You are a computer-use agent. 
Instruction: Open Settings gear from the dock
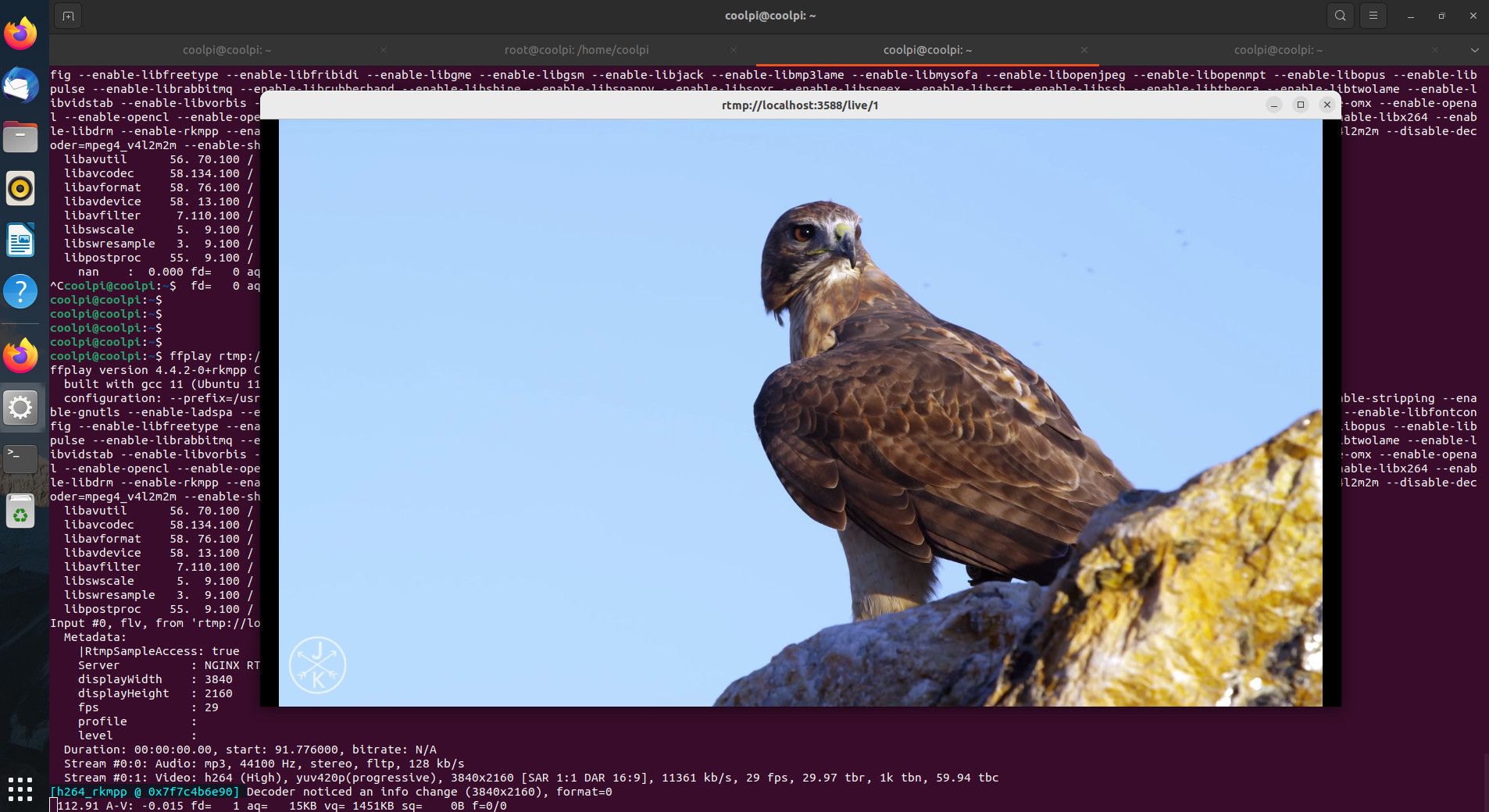[x=20, y=408]
